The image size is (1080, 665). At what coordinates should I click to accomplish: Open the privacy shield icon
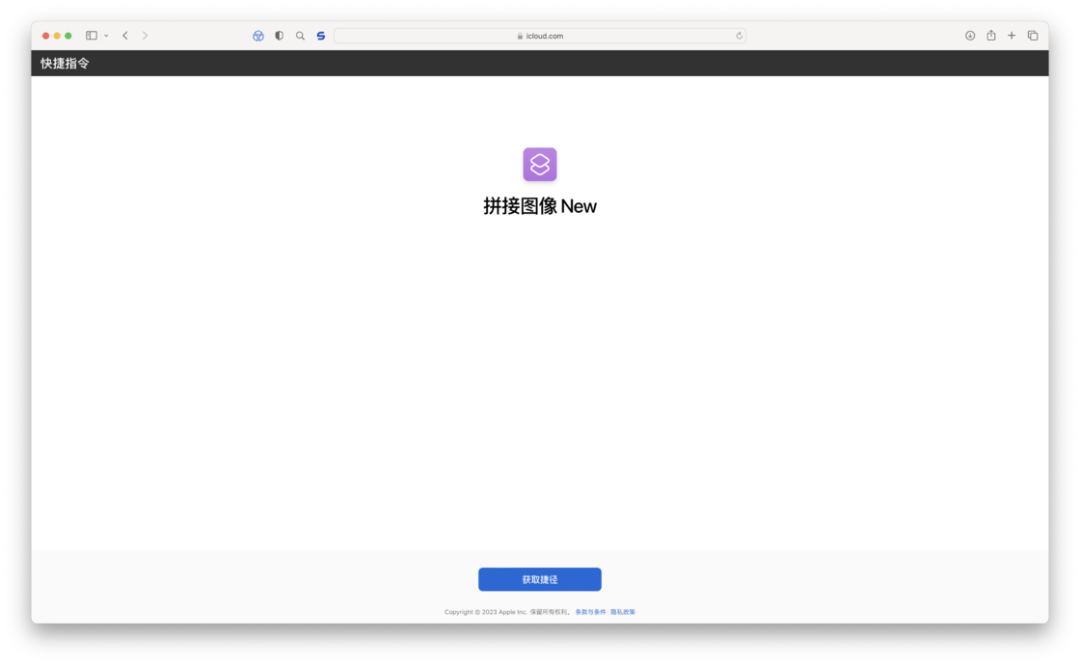(x=279, y=35)
